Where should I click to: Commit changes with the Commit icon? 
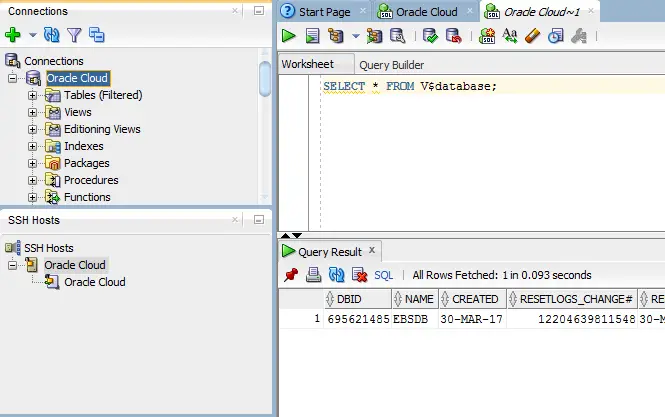(x=430, y=36)
